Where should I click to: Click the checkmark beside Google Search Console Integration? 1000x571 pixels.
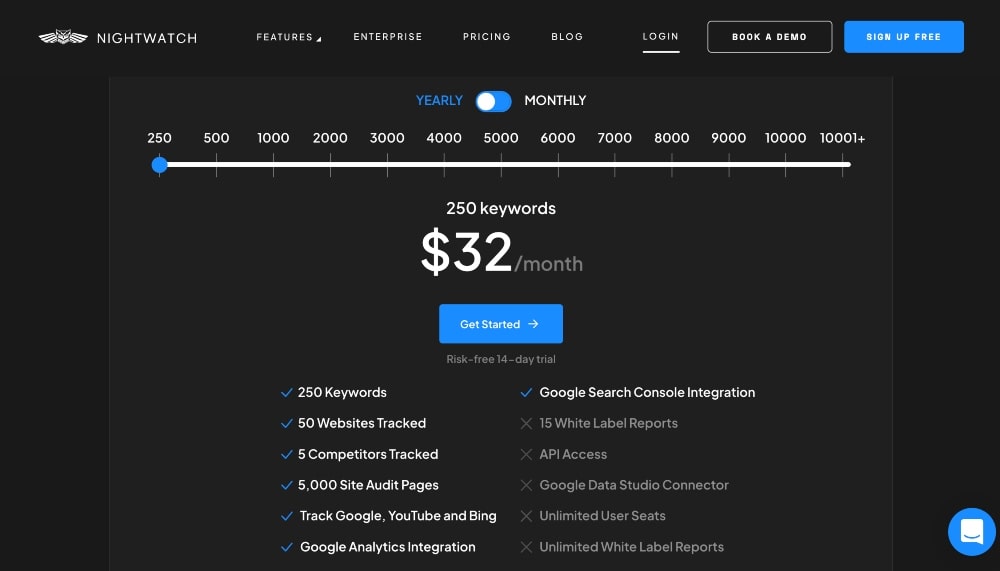tap(526, 393)
